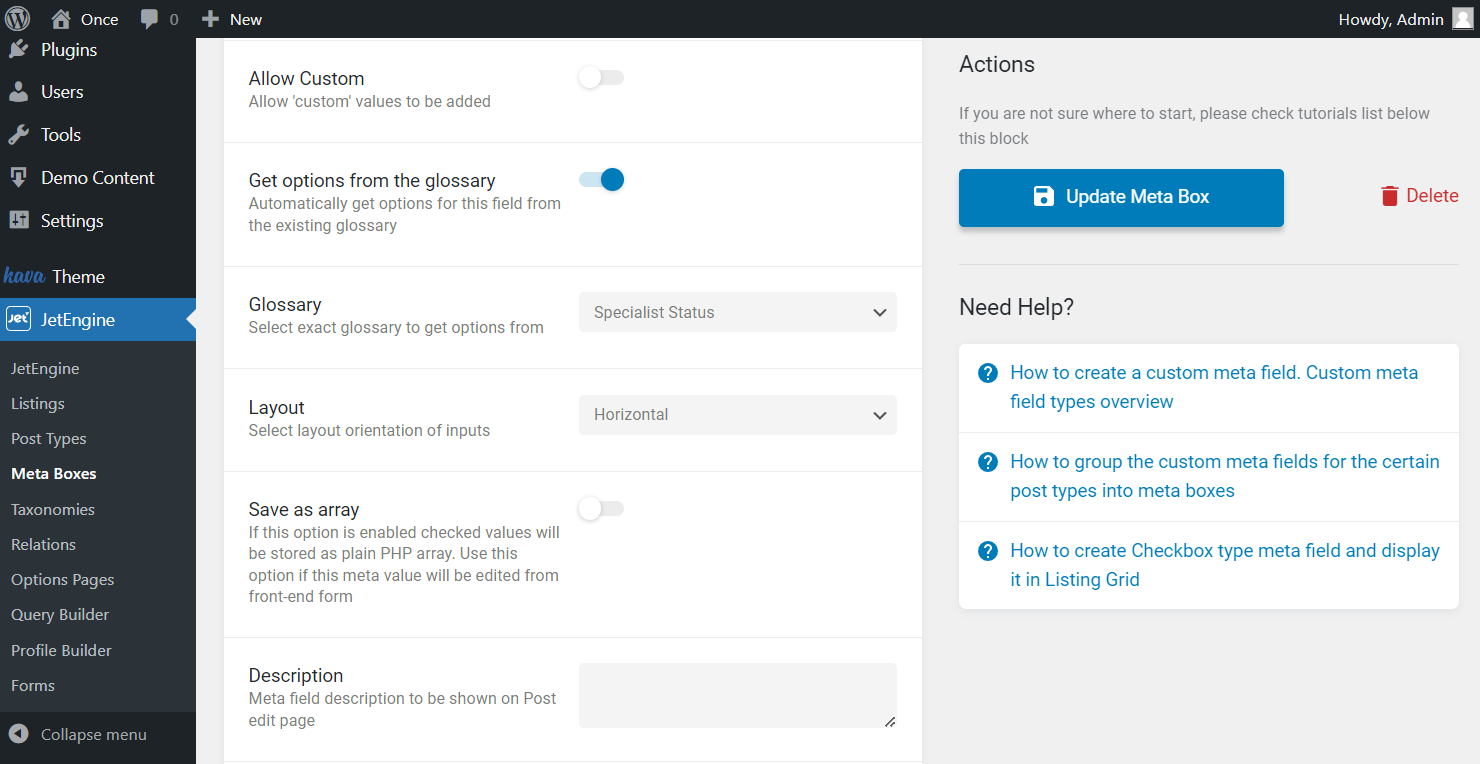Click into the Description textarea
The width and height of the screenshot is (1480, 764).
pyautogui.click(x=738, y=695)
